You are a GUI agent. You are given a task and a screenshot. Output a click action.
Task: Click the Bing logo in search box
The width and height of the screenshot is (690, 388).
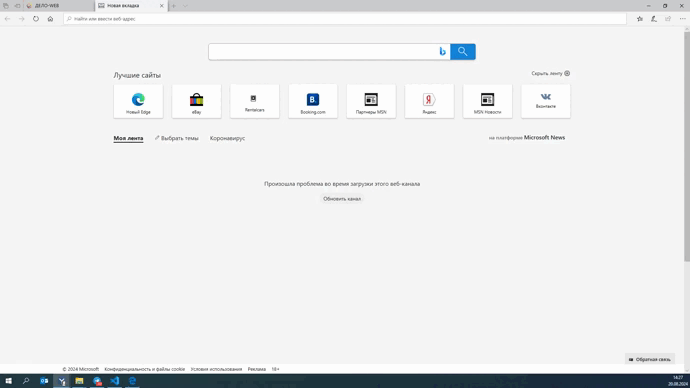pos(442,51)
